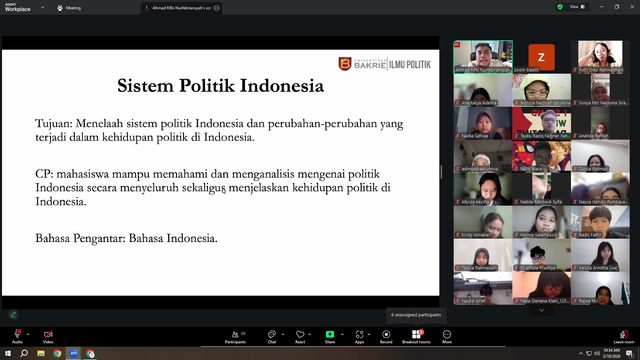Select Rajwa MJ's video tile
Viewport: 640px width, 360px height.
point(600,288)
